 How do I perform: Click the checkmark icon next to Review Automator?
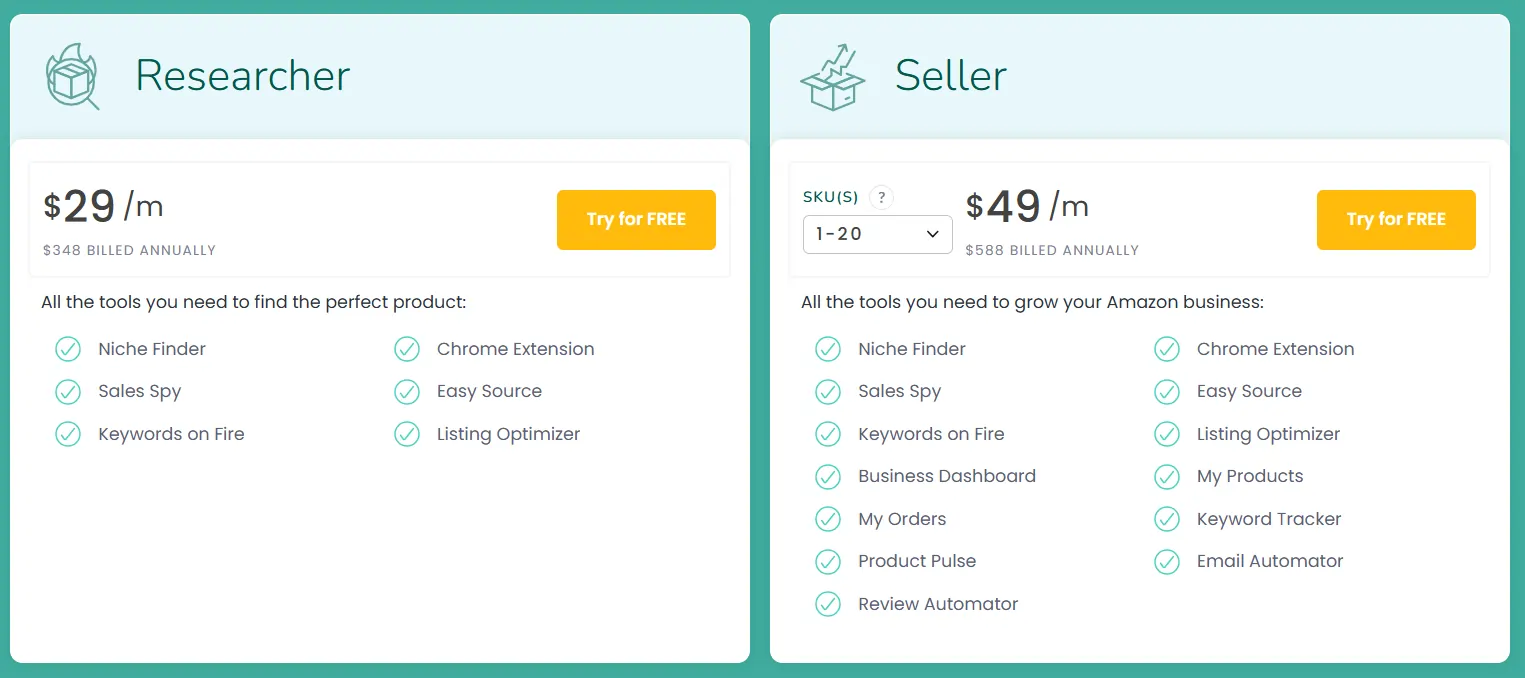[828, 604]
